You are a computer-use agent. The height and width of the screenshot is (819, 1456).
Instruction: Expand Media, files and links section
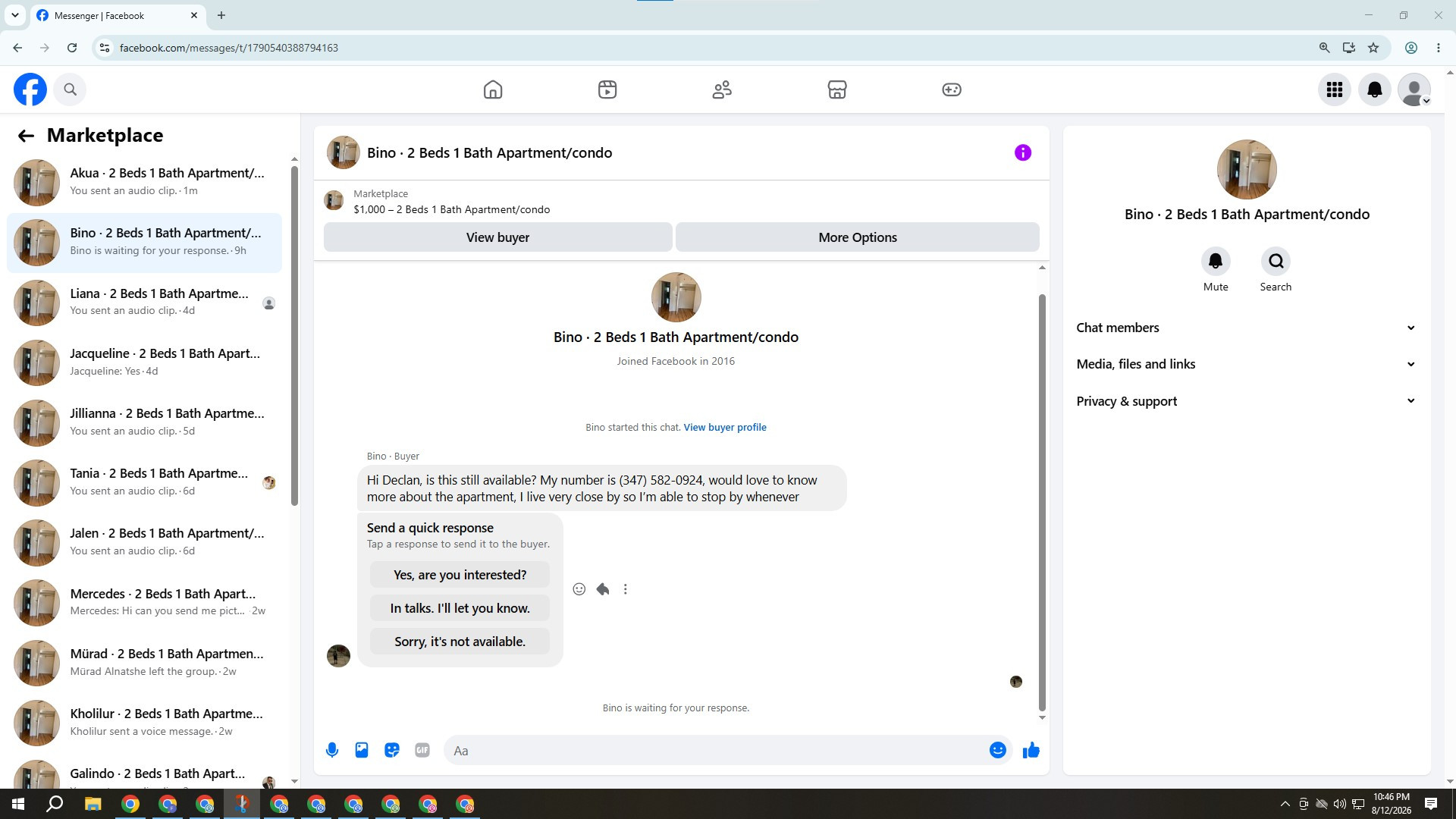click(1246, 364)
